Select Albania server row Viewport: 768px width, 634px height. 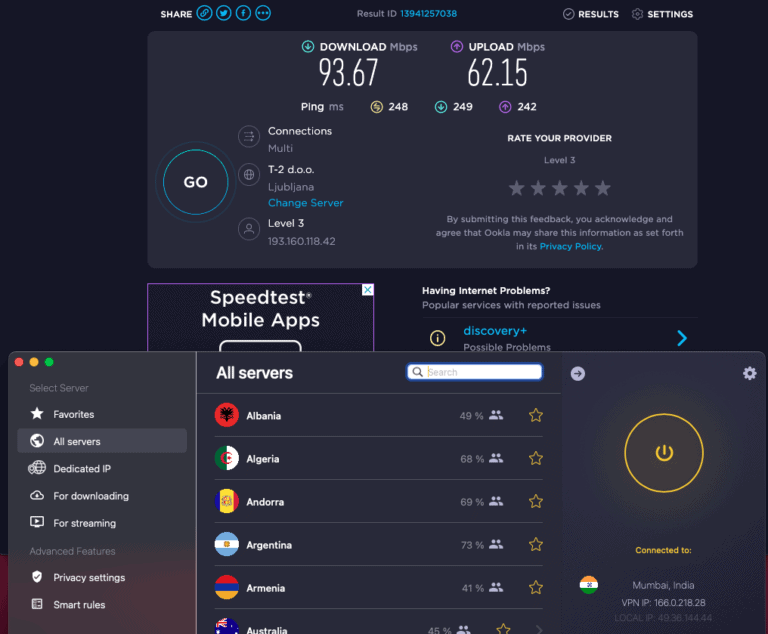[x=379, y=415]
